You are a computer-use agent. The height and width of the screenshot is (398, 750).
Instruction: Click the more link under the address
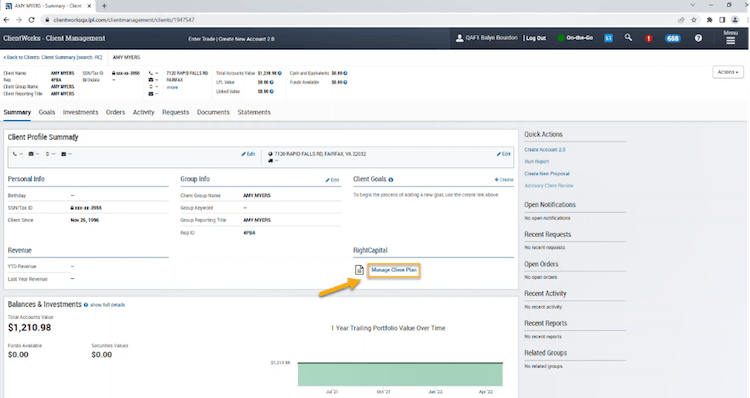coord(172,87)
